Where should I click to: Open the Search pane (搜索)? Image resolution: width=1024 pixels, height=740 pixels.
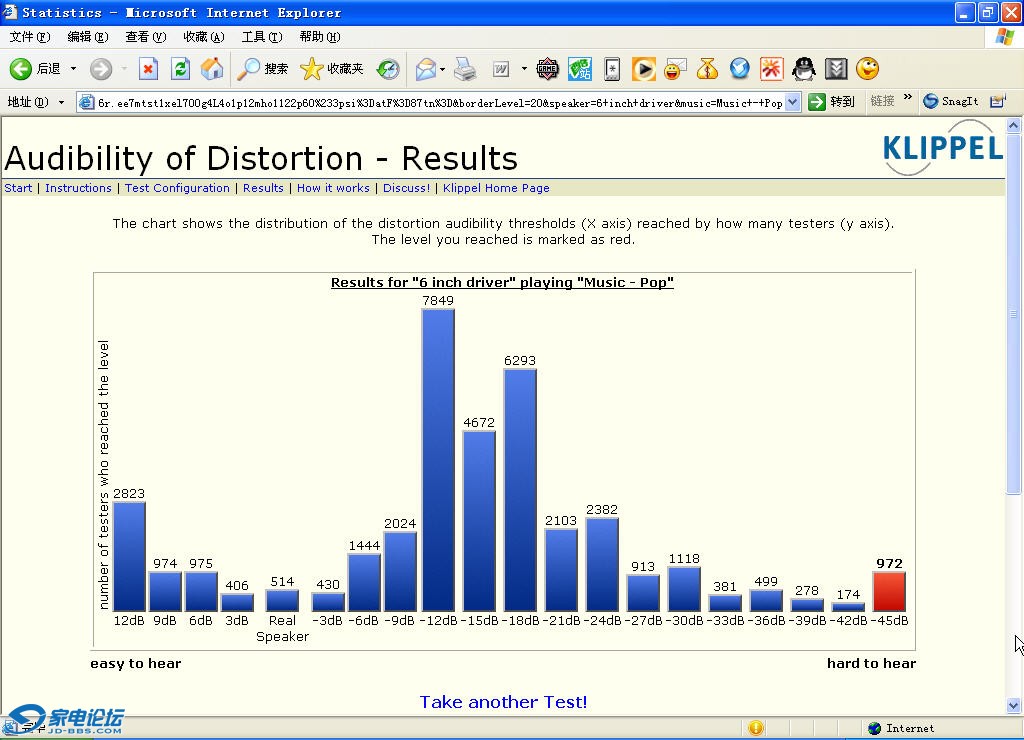pyautogui.click(x=263, y=69)
